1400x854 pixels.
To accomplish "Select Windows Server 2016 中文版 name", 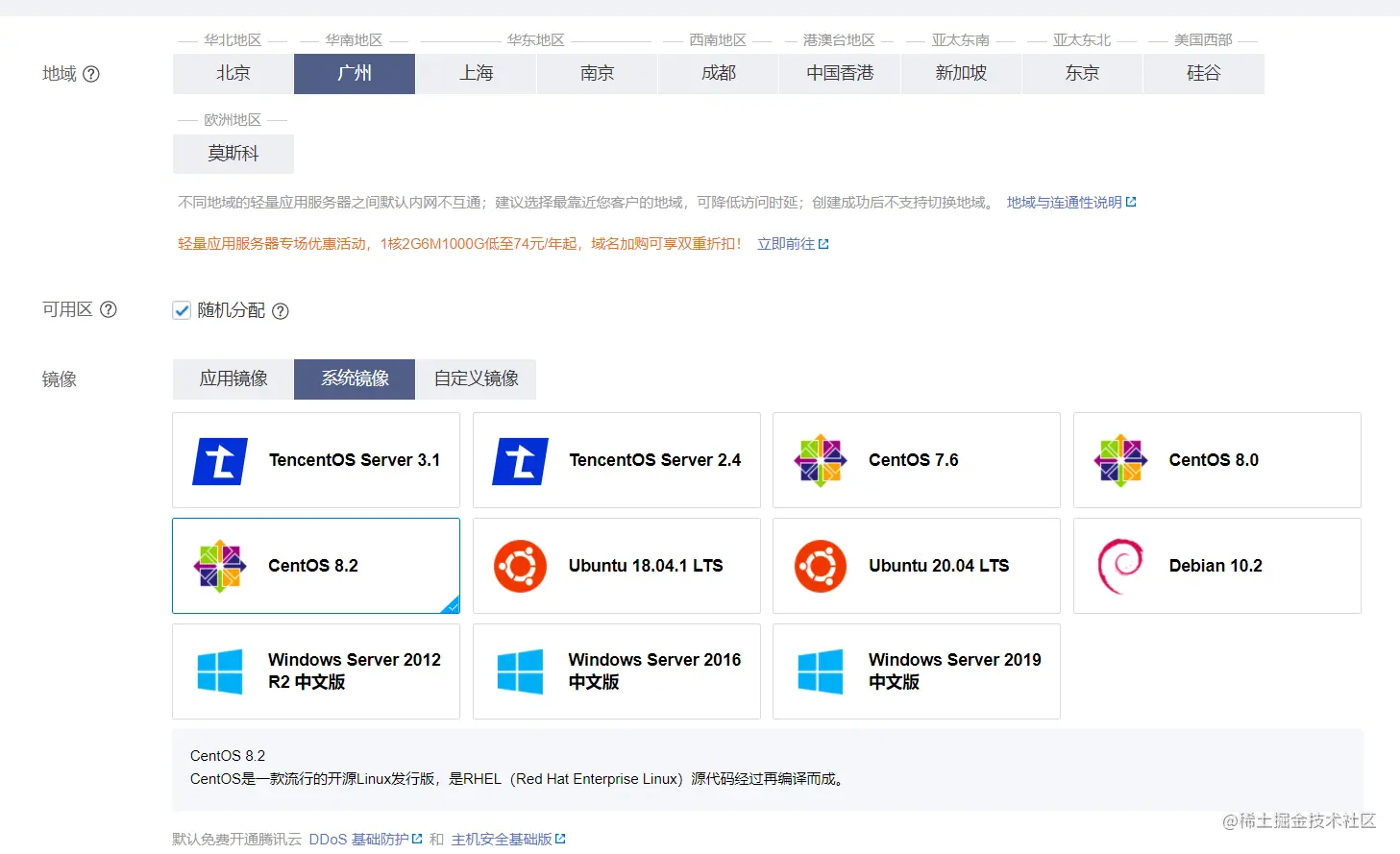I will point(654,671).
